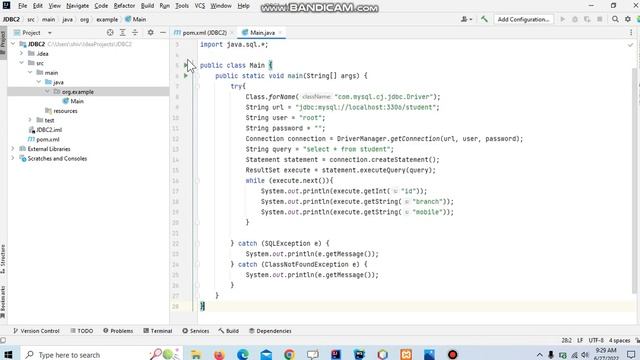Click the editor vertical scrollbar
Screen dimensions: 640x360
click(634, 180)
